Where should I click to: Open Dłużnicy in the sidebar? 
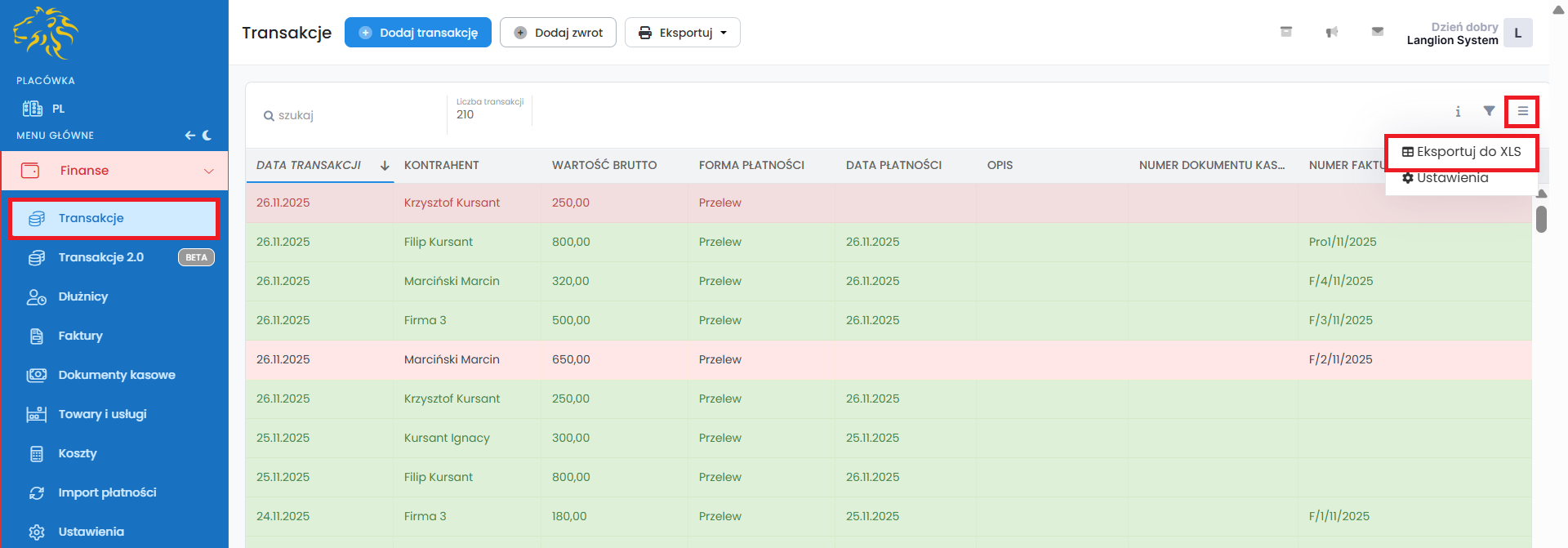click(x=82, y=296)
